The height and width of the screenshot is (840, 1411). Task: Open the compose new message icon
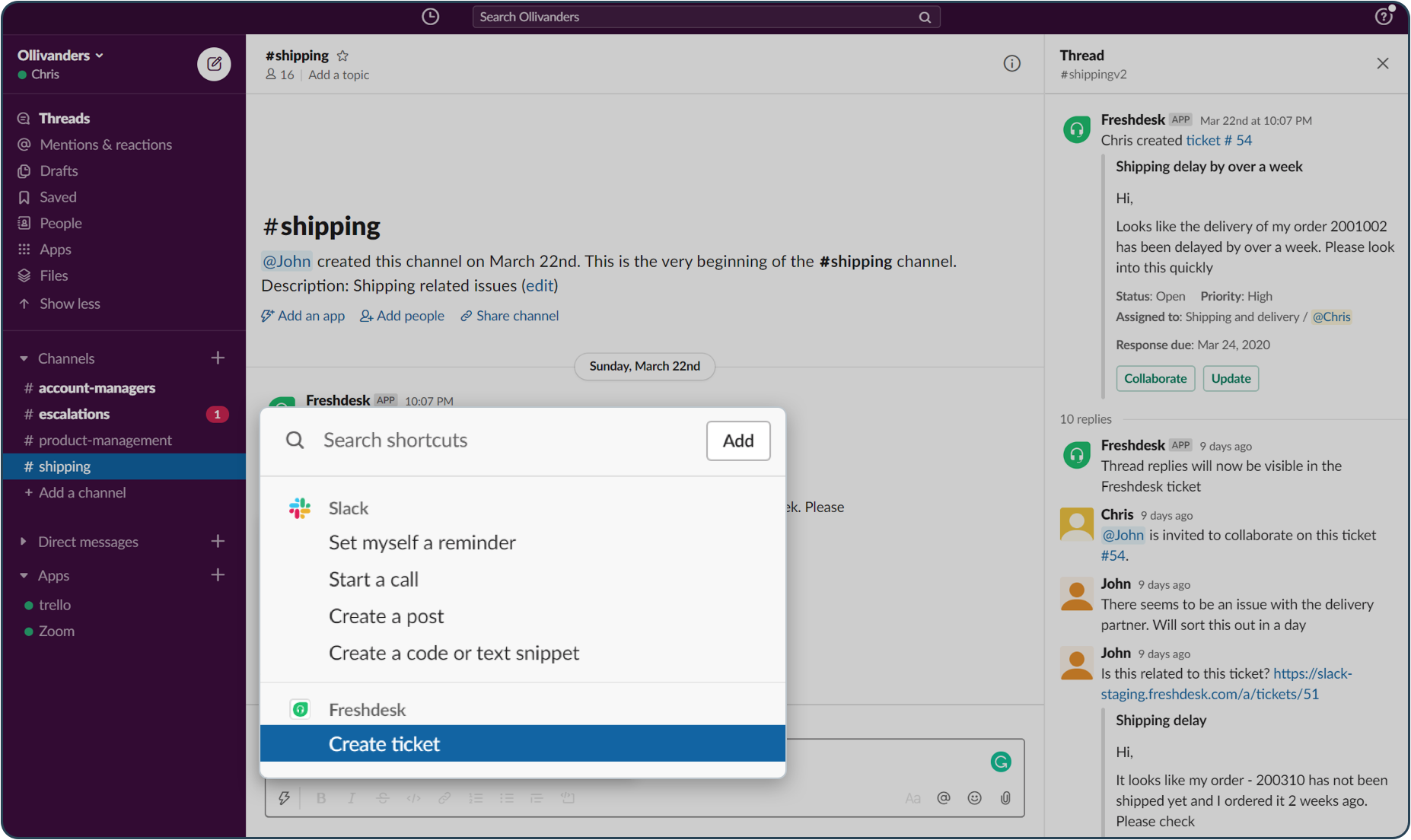point(214,64)
